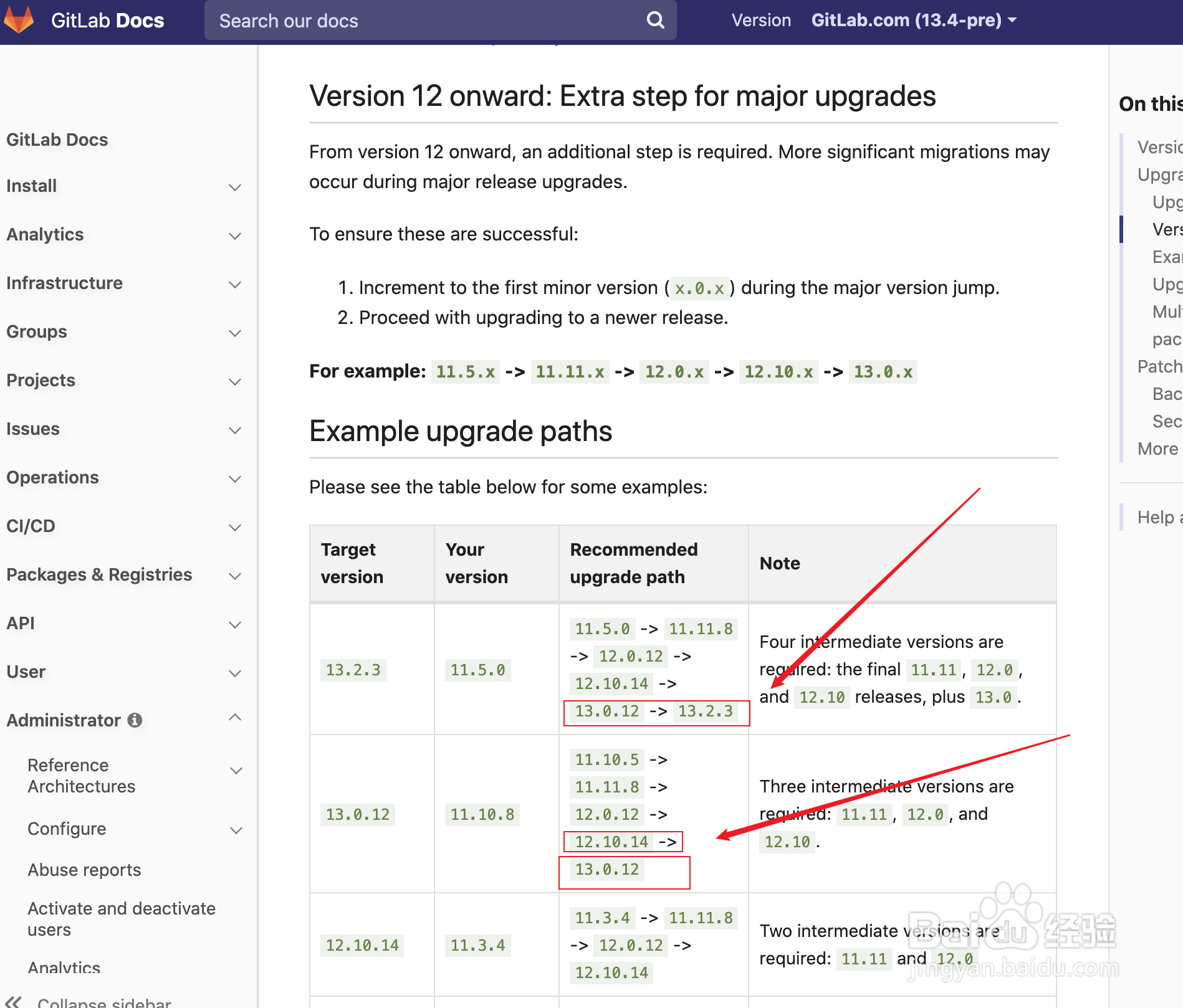The height and width of the screenshot is (1008, 1183).
Task: Click the Version label in header
Action: 761,21
